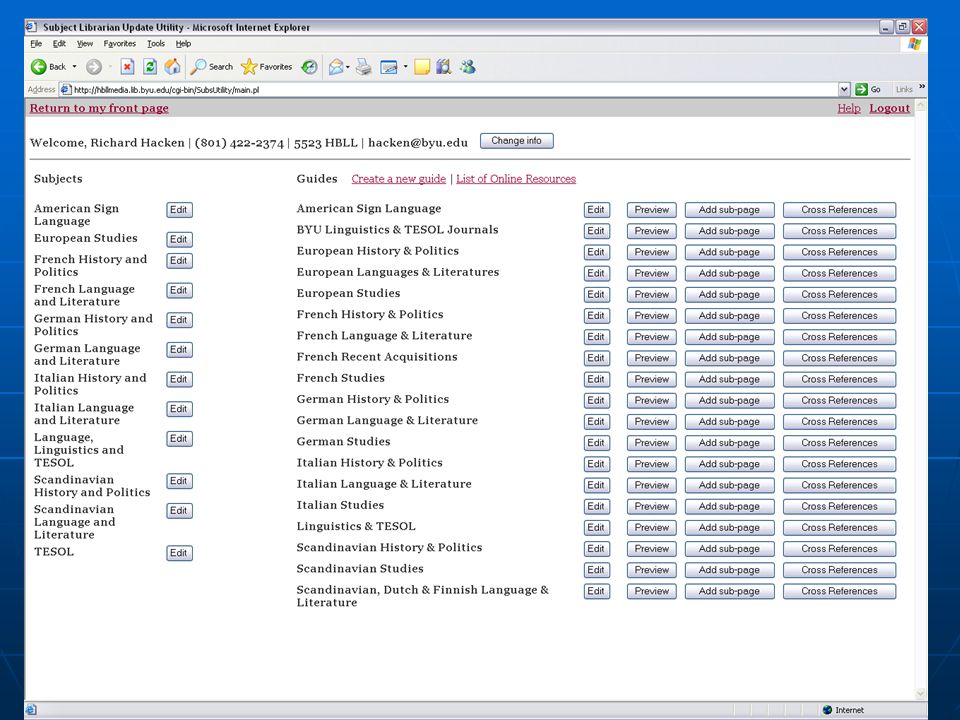960x720 pixels.
Task: Open the address bar dropdown arrow
Action: (844, 89)
